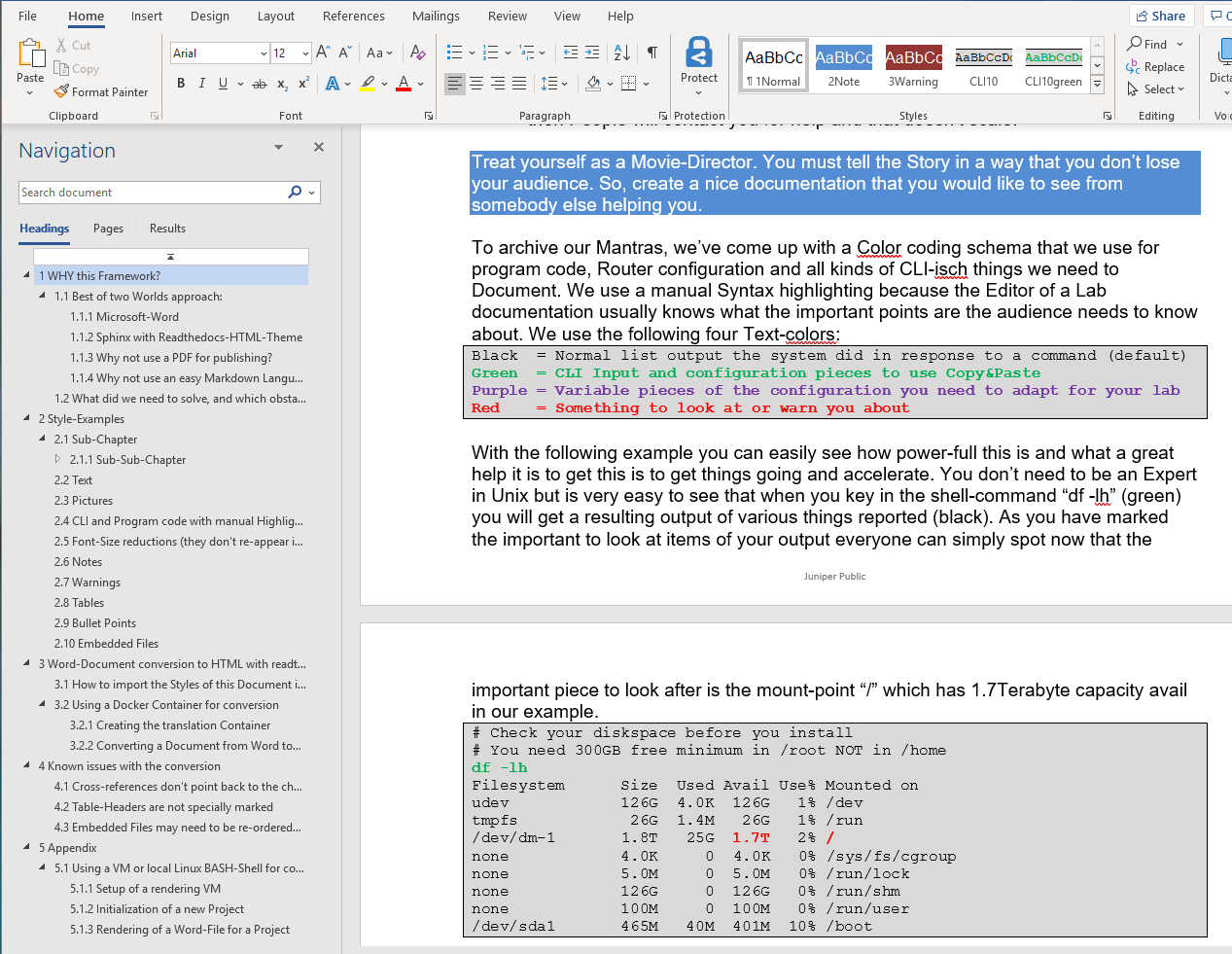1232x954 pixels.
Task: Apply red font color
Action: [404, 84]
